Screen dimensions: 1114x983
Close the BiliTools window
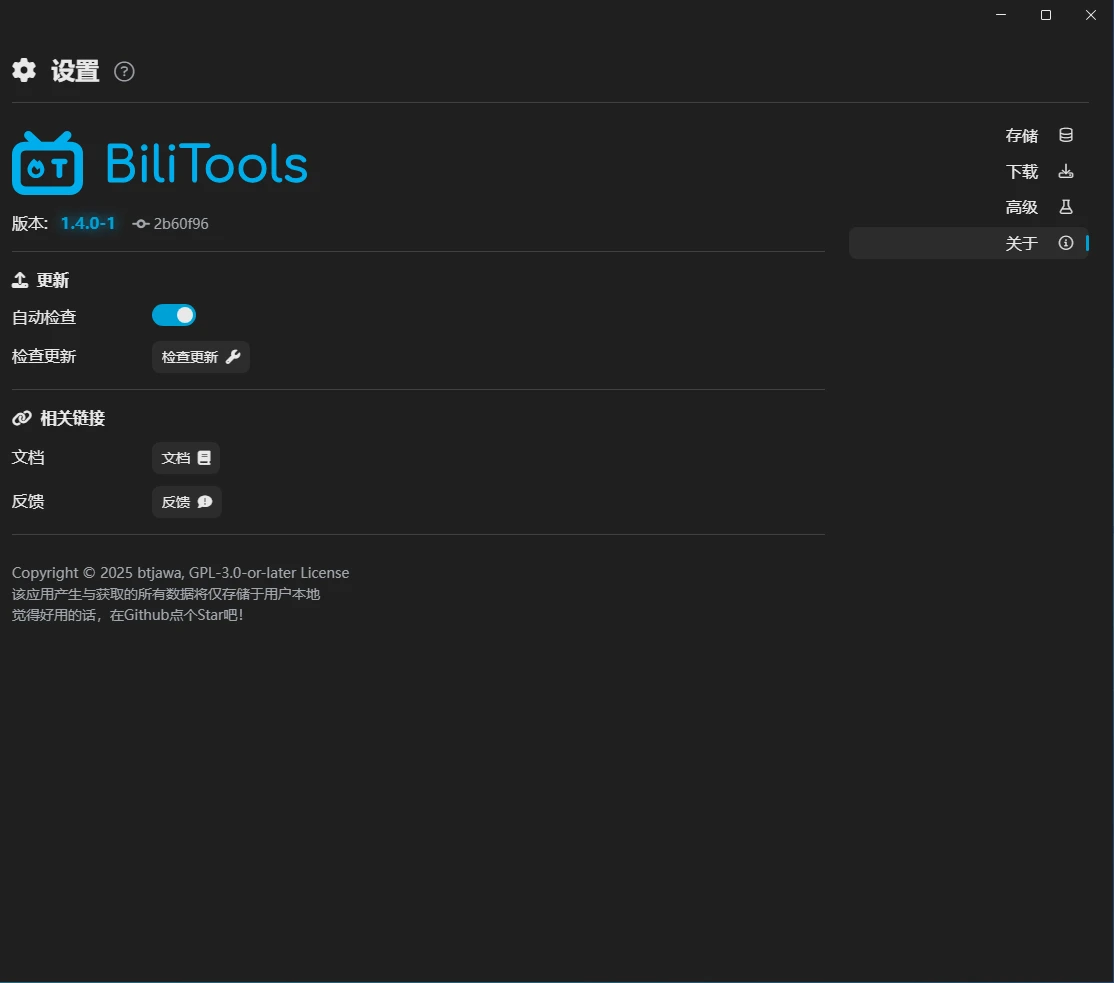(x=1091, y=15)
